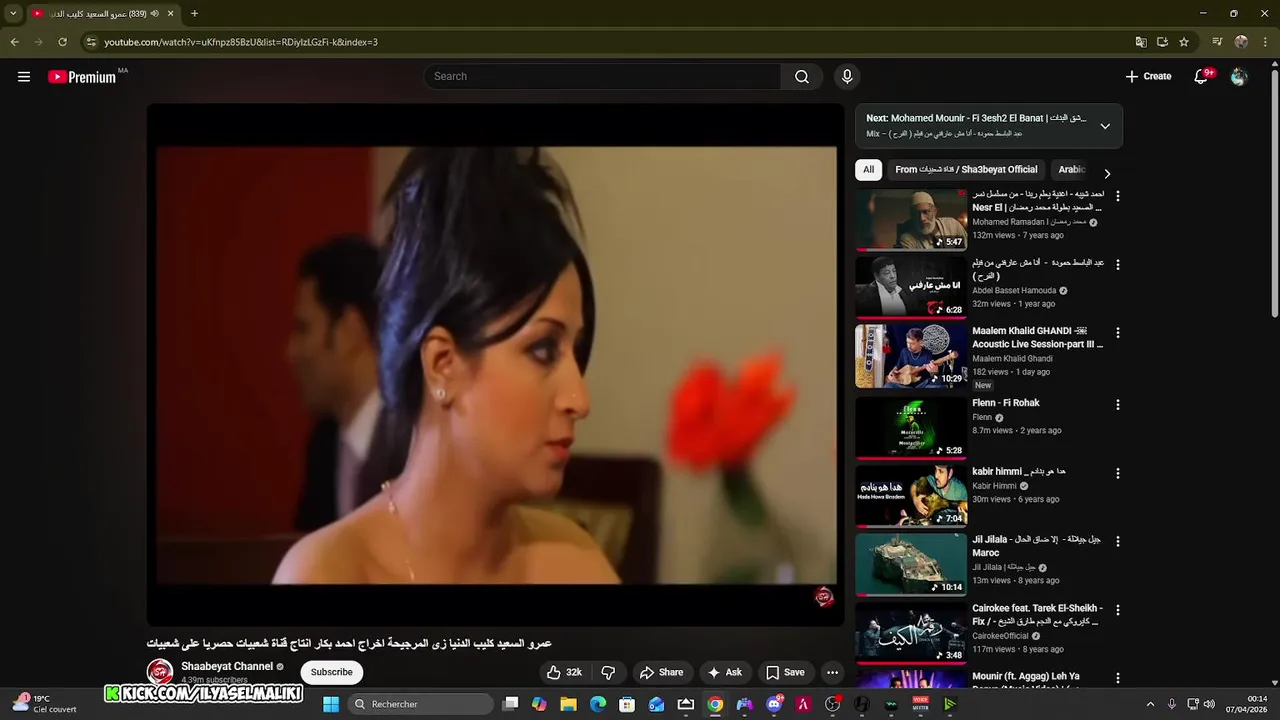Open the tab search dropdown arrow

tap(13, 13)
